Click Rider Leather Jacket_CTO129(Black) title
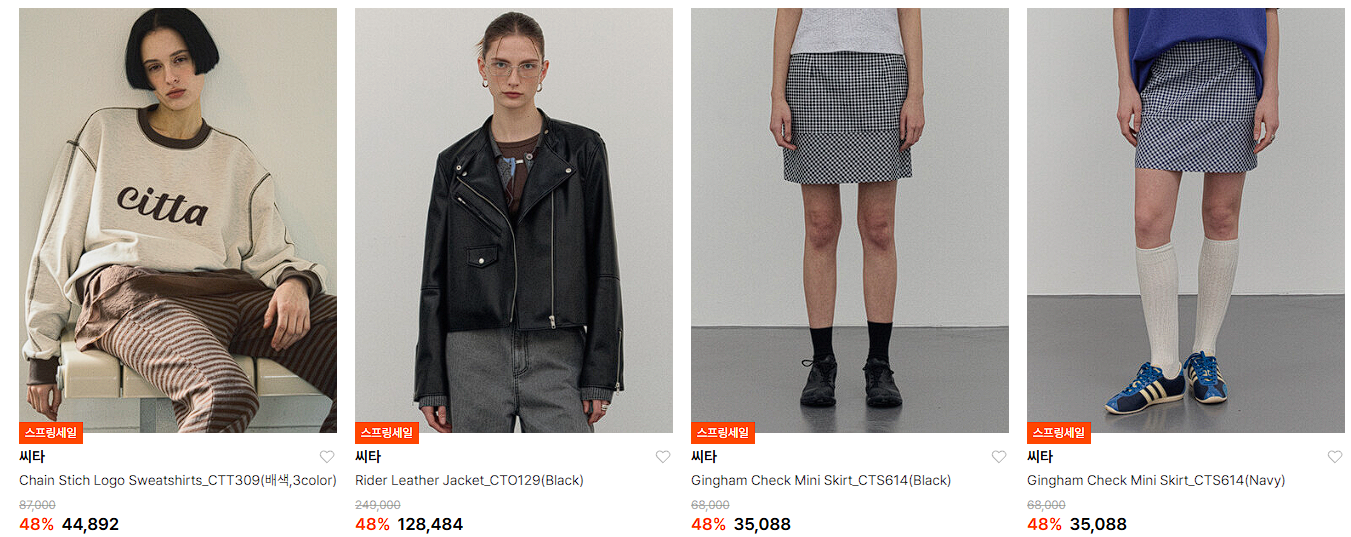This screenshot has width=1351, height=537. [469, 481]
